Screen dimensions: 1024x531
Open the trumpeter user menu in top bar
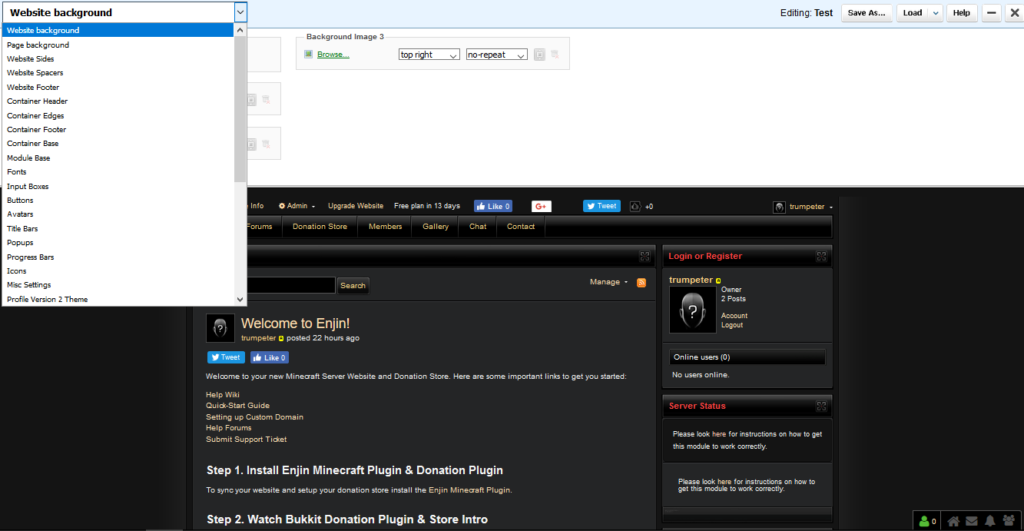point(810,207)
